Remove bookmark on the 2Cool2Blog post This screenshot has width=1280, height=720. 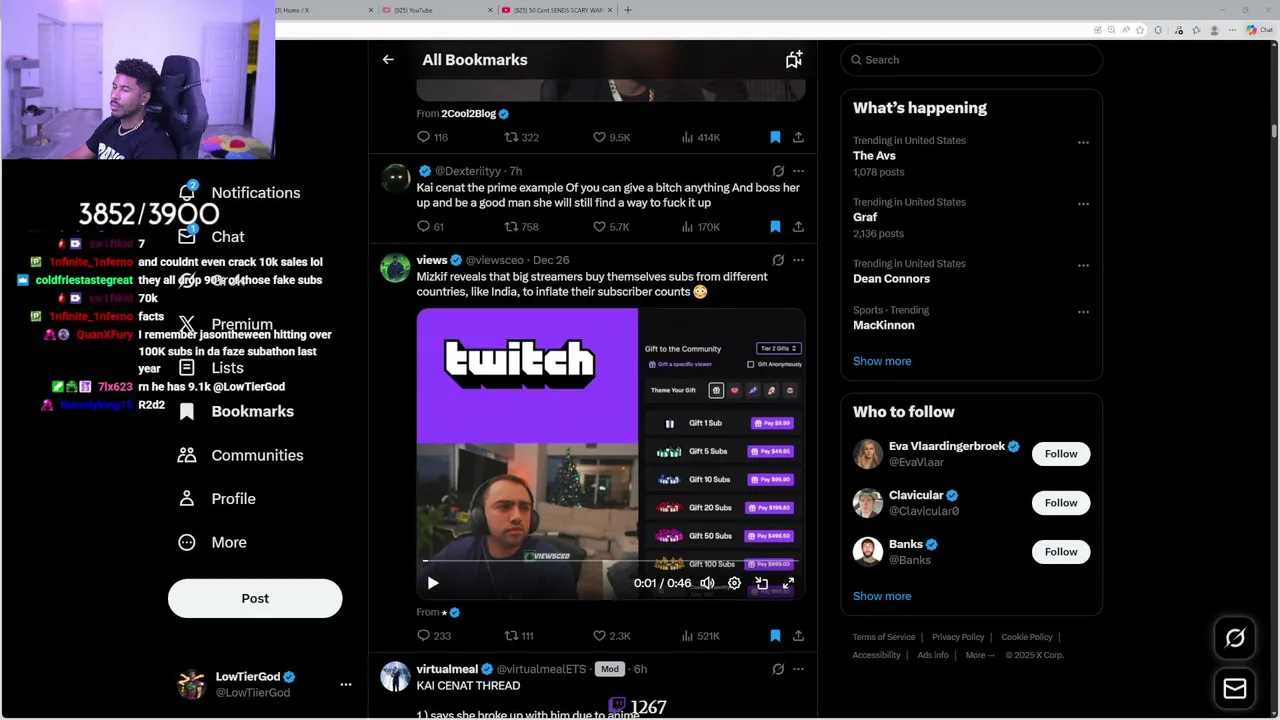point(775,137)
